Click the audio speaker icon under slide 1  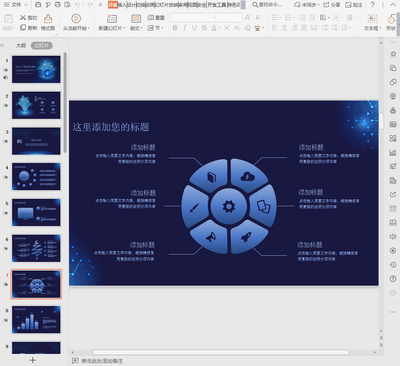[6, 77]
